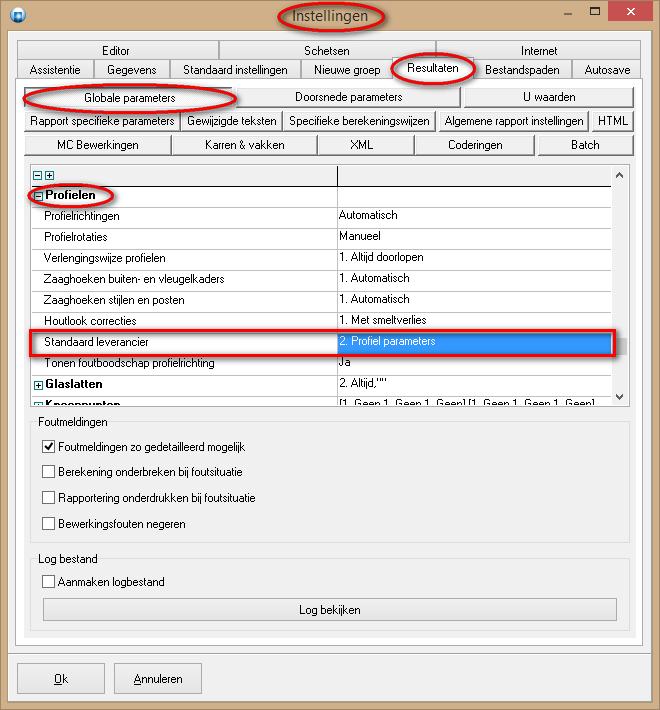Maximize the Instellingen window
660x710 pixels.
(595, 11)
